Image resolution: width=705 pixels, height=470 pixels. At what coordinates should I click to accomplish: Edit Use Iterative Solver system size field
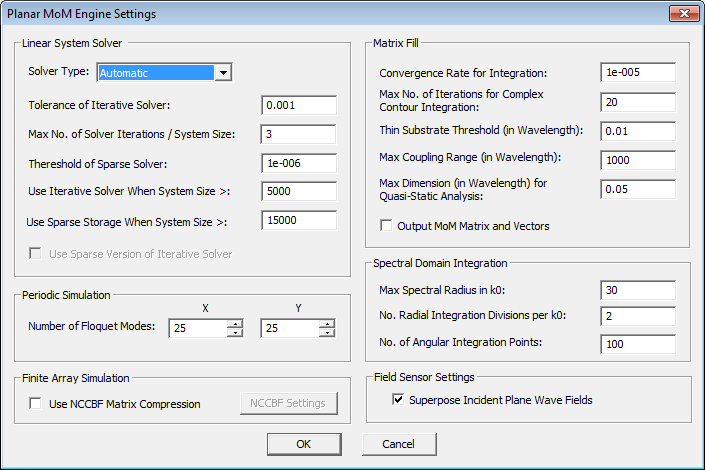(x=298, y=192)
